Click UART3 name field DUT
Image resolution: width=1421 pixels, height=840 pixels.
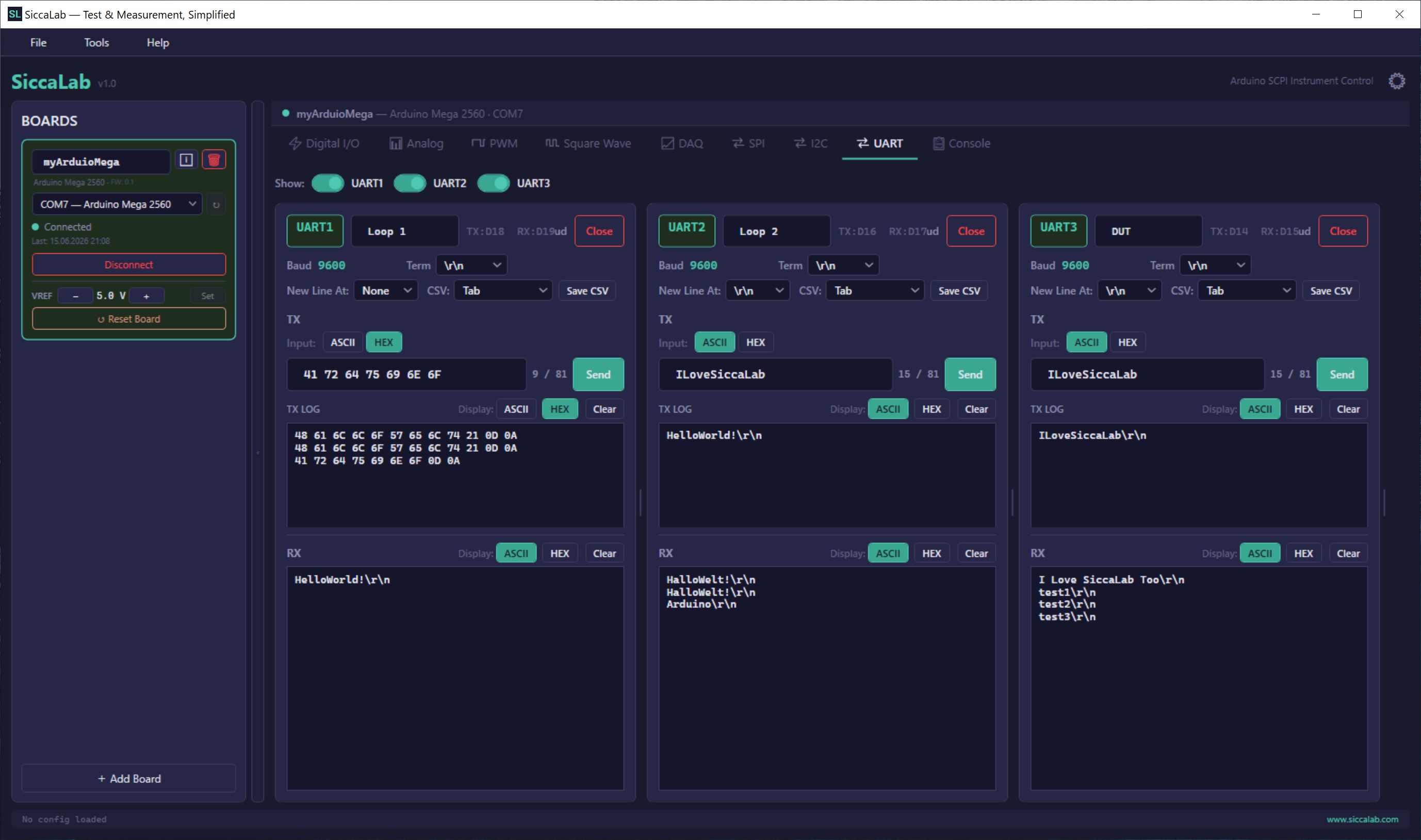[x=1149, y=231]
